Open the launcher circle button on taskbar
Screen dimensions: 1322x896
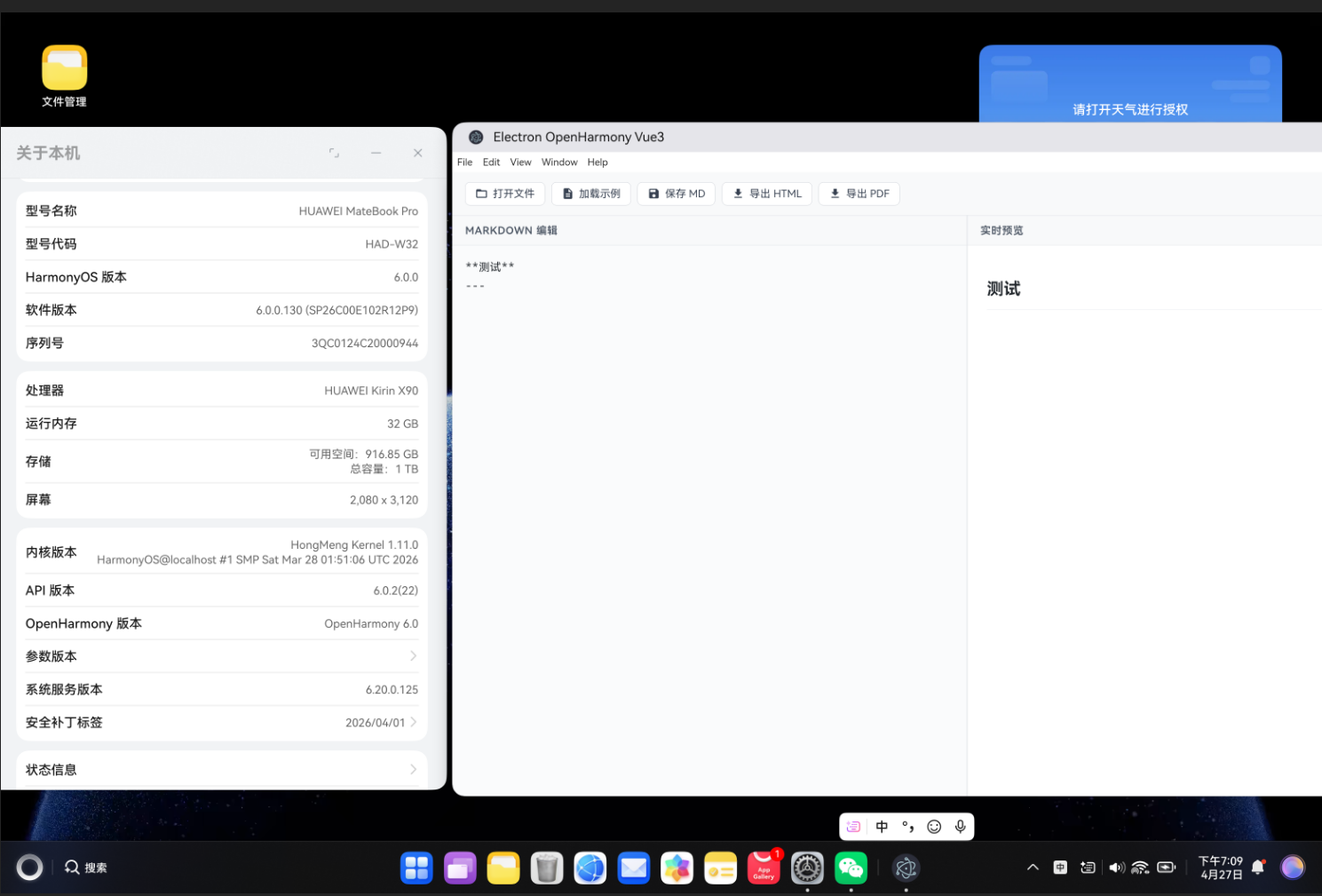[29, 868]
